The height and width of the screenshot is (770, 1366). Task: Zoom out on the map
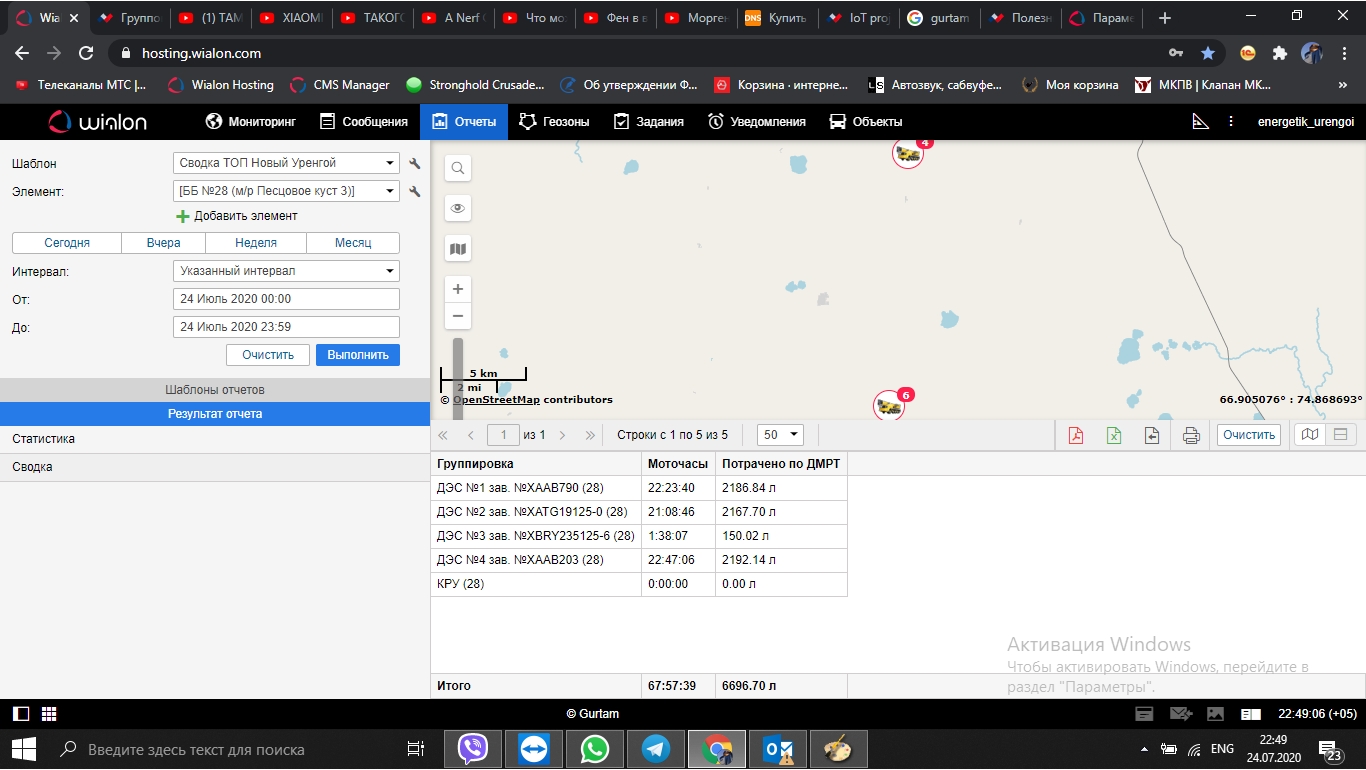[458, 316]
